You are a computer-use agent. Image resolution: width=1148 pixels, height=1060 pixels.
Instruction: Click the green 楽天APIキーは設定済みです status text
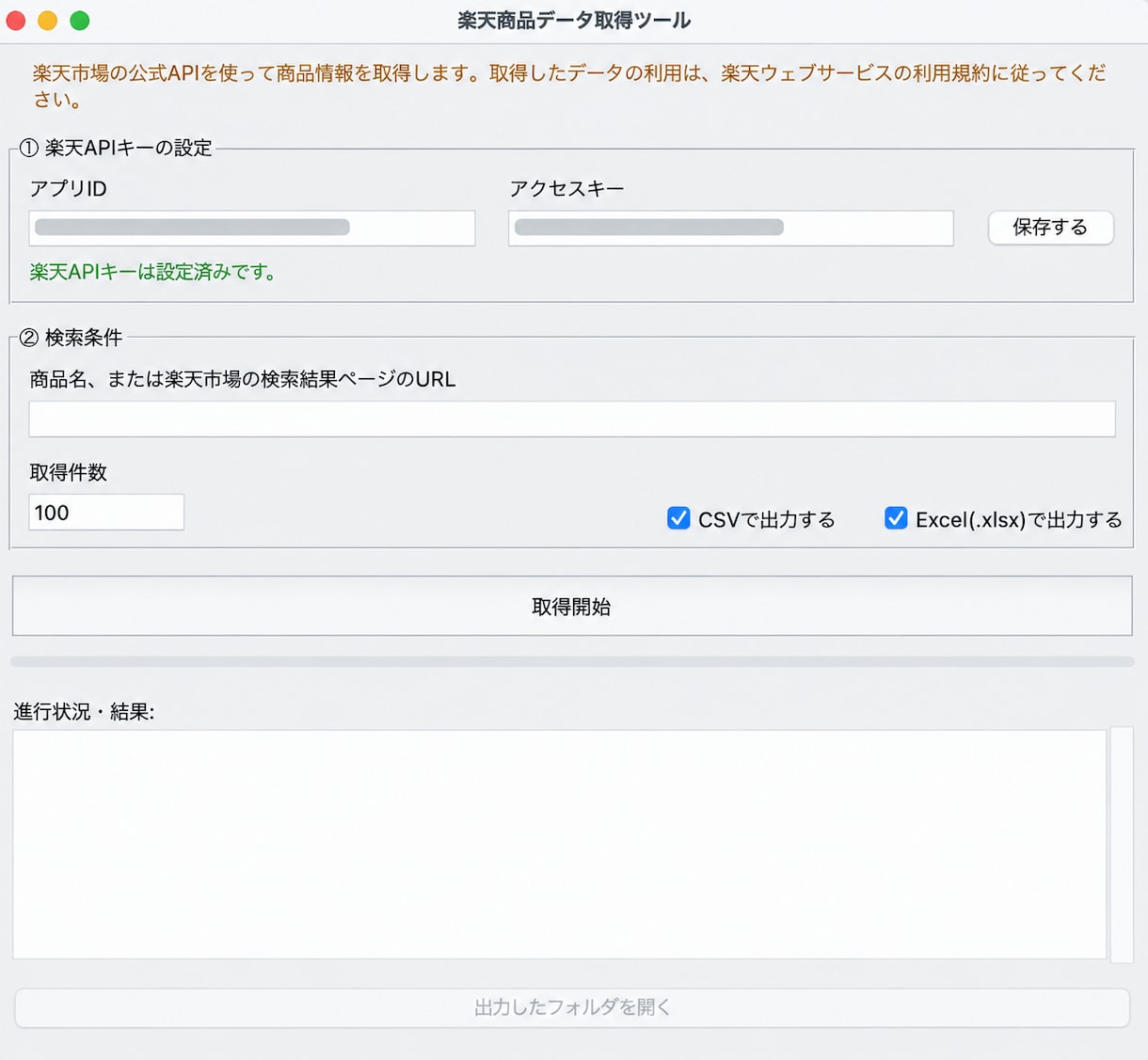[x=153, y=273]
